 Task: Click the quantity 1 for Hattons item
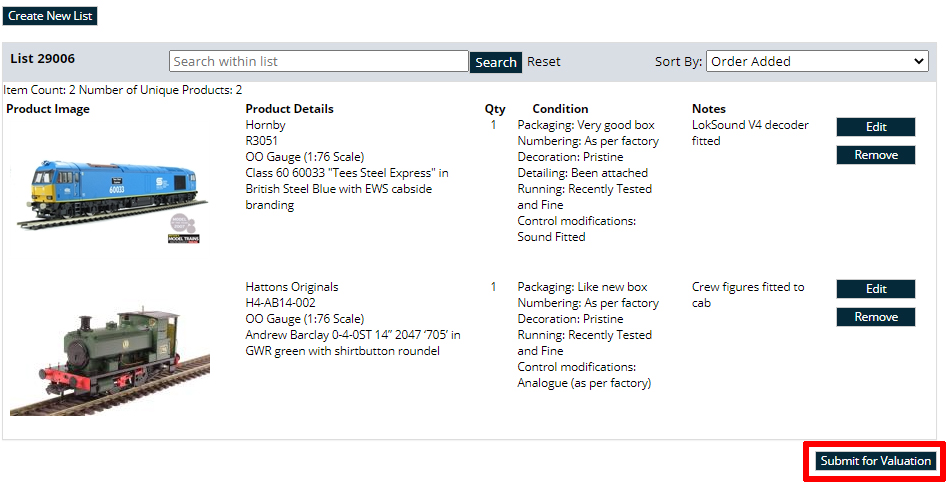[x=493, y=287]
